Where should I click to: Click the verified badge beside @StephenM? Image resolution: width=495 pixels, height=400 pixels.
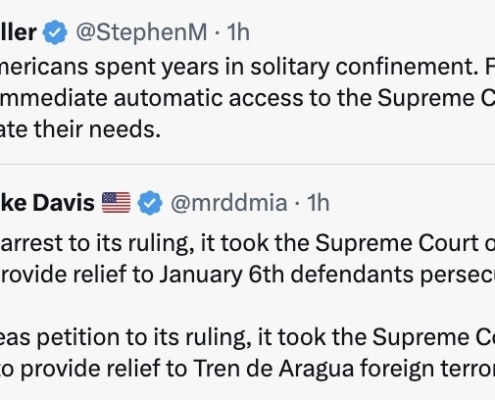point(55,32)
